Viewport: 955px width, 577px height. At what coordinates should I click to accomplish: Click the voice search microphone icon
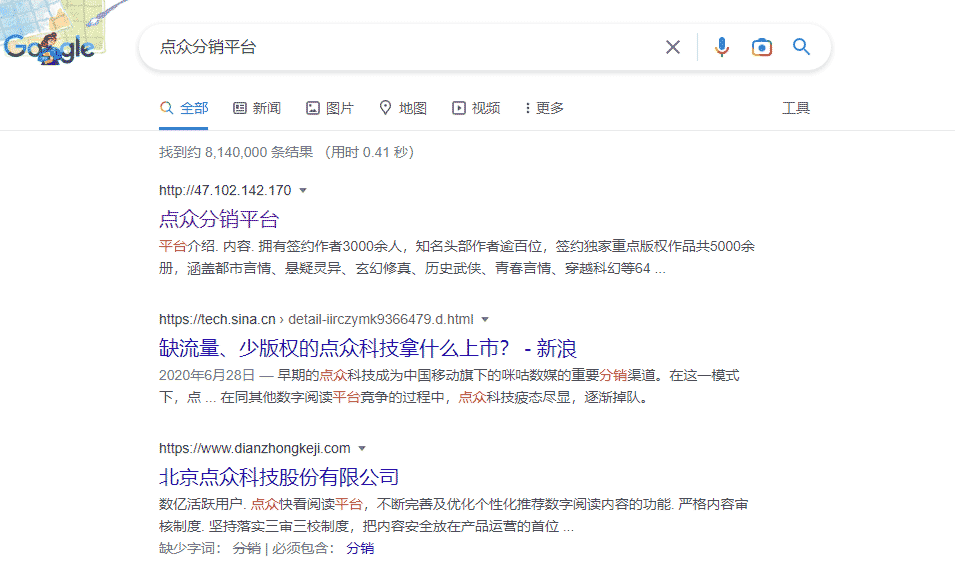pos(722,47)
